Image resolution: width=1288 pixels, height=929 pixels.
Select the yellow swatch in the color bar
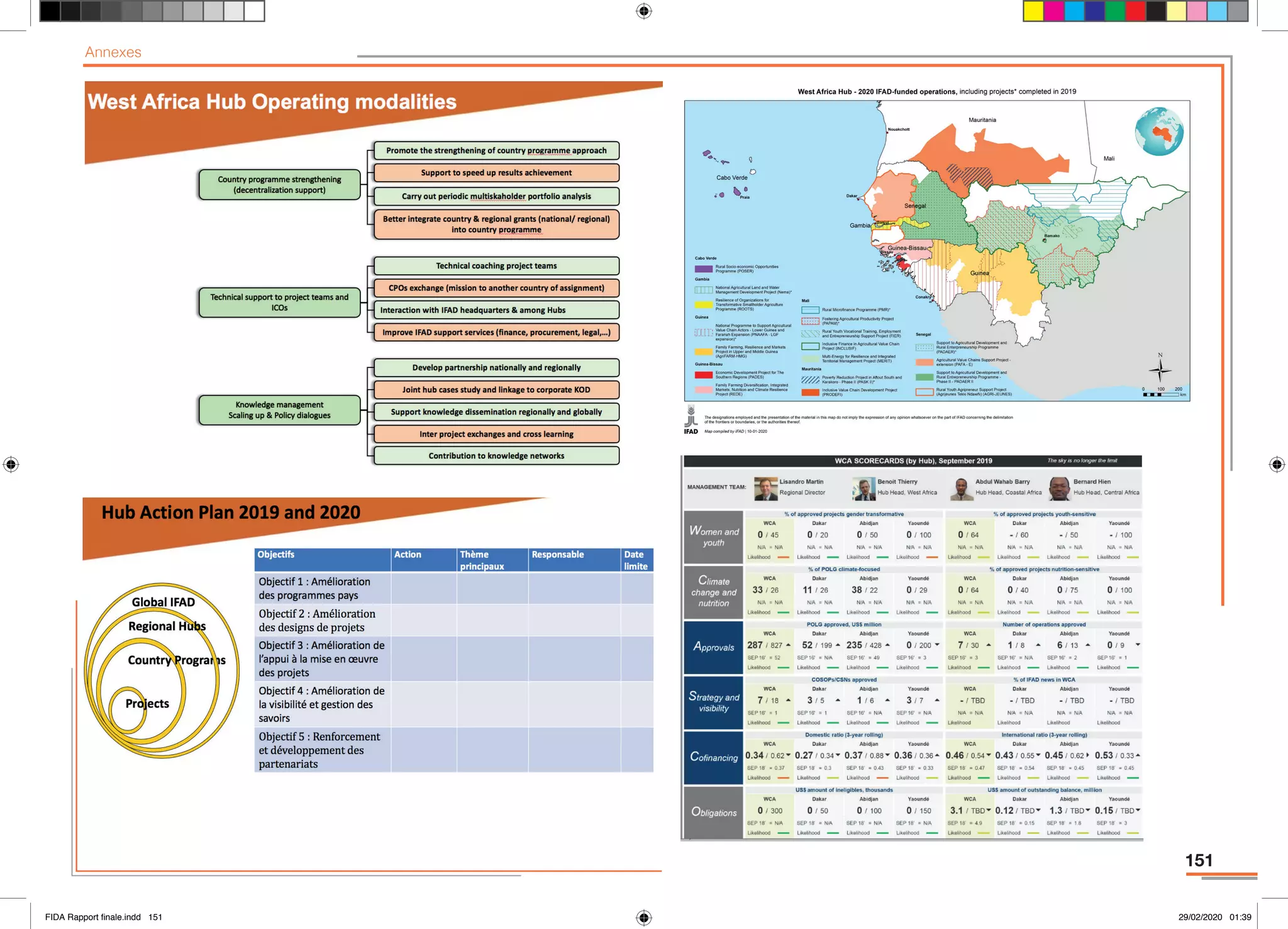pos(1033,11)
